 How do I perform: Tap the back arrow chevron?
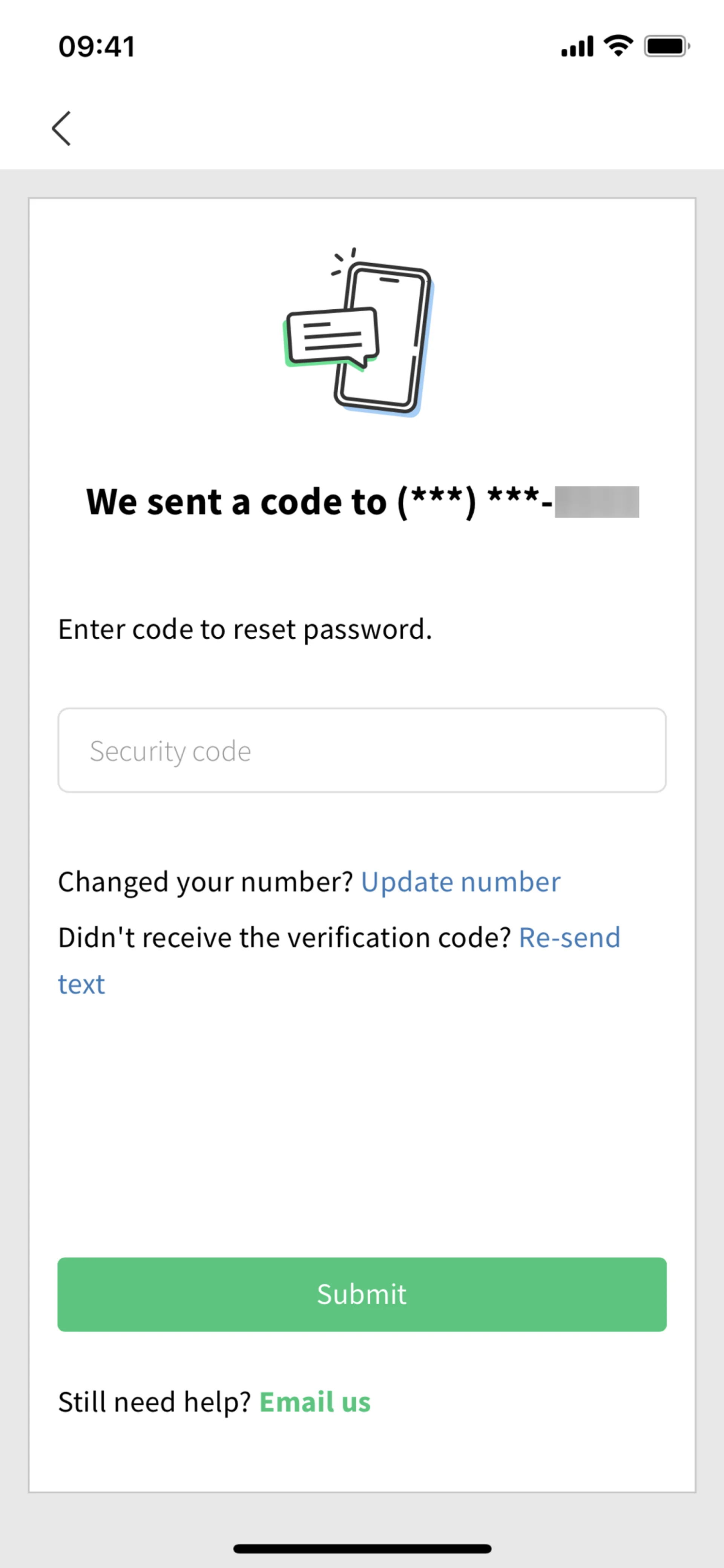click(61, 128)
